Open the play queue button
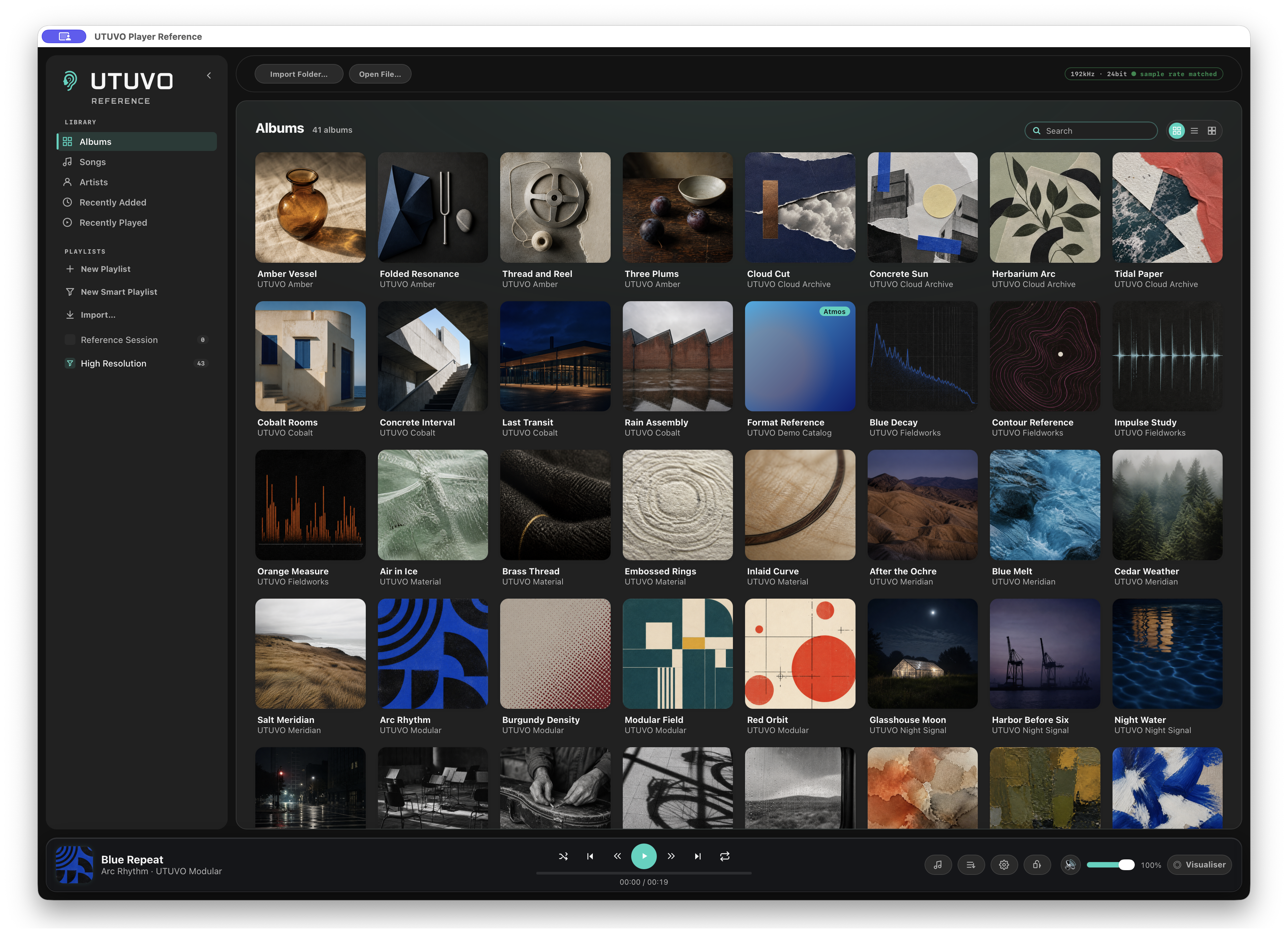This screenshot has width=1288, height=950. (971, 865)
